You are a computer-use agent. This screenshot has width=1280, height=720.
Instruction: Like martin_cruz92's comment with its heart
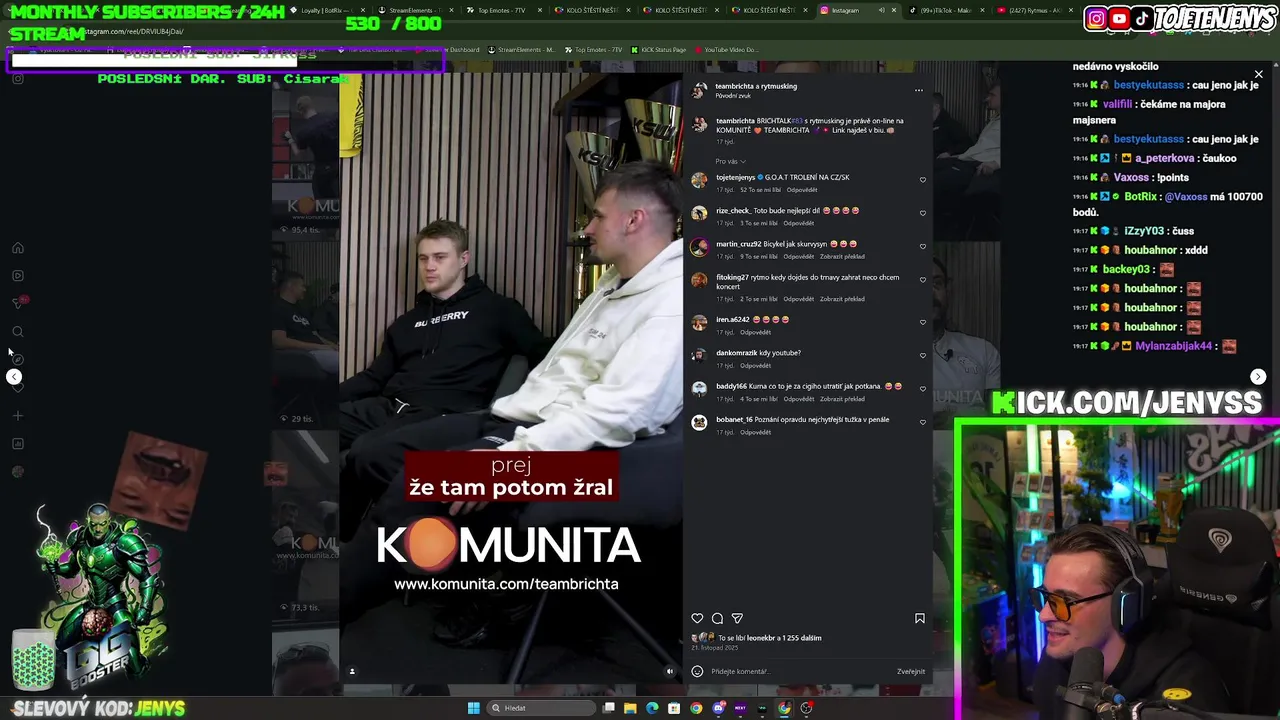point(922,247)
